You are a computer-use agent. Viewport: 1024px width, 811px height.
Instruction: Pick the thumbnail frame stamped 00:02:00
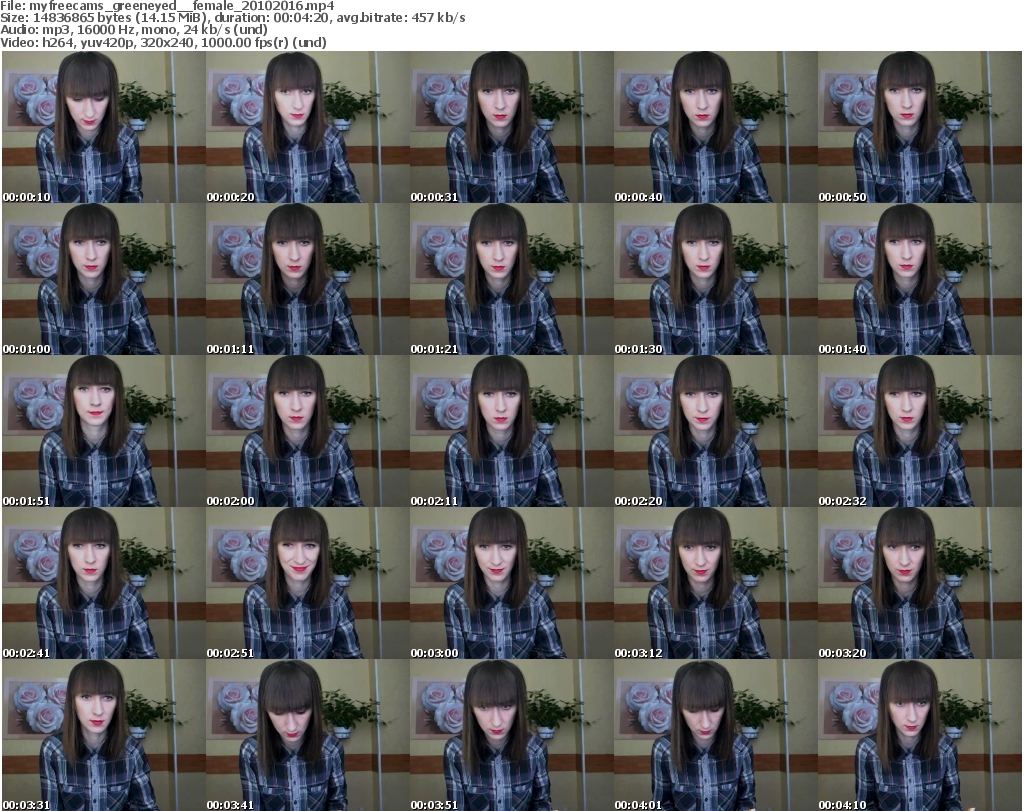click(x=308, y=431)
